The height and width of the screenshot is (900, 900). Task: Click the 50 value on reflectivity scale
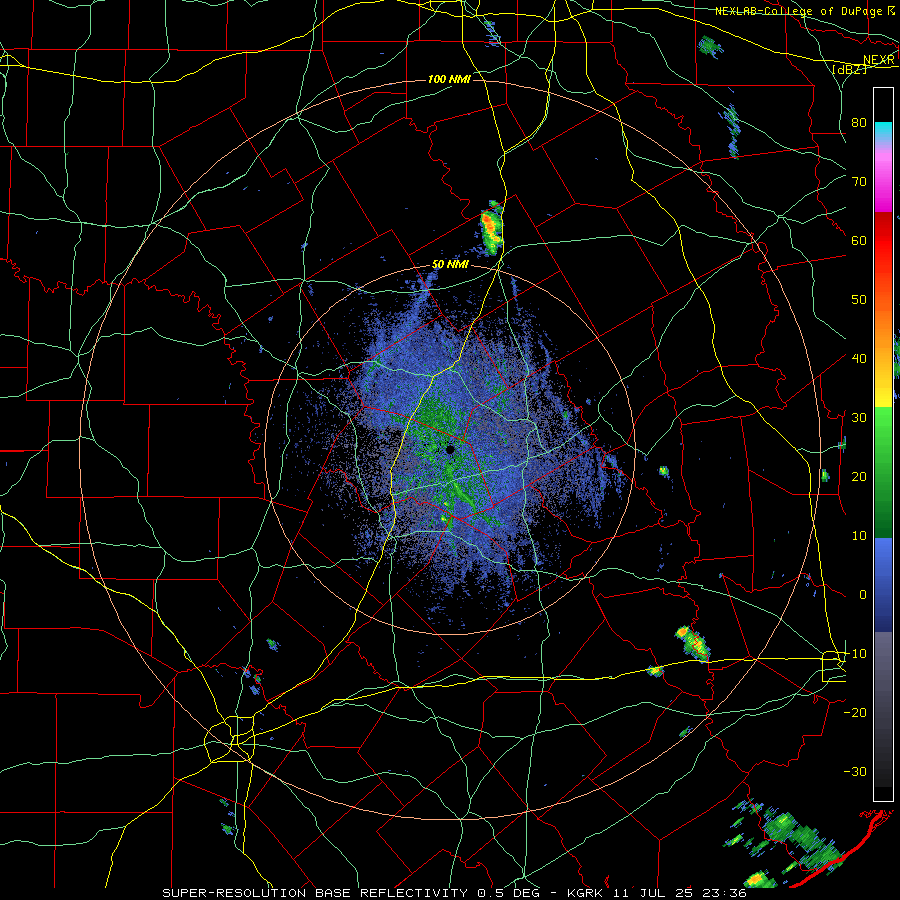click(x=859, y=300)
